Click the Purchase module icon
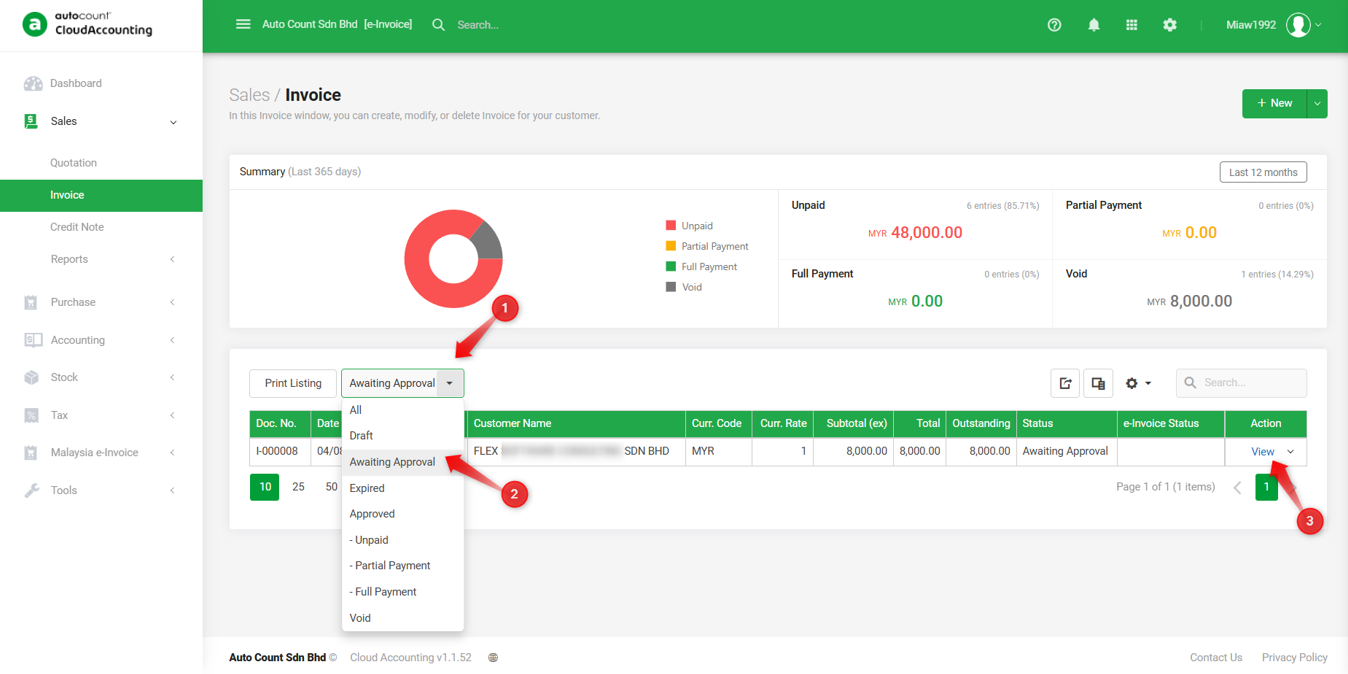This screenshot has height=674, width=1348. click(31, 302)
